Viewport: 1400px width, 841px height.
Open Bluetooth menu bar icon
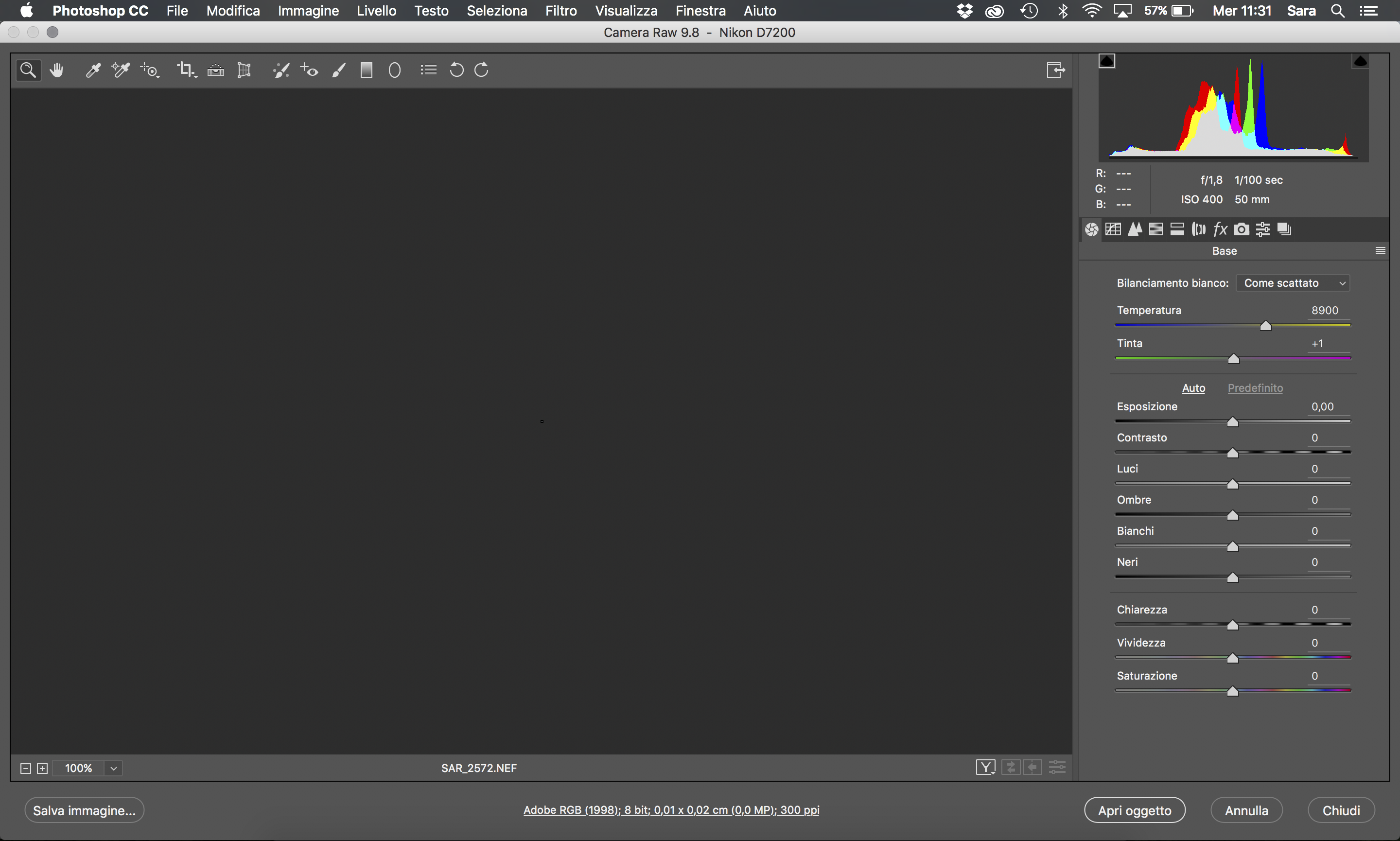point(1063,11)
